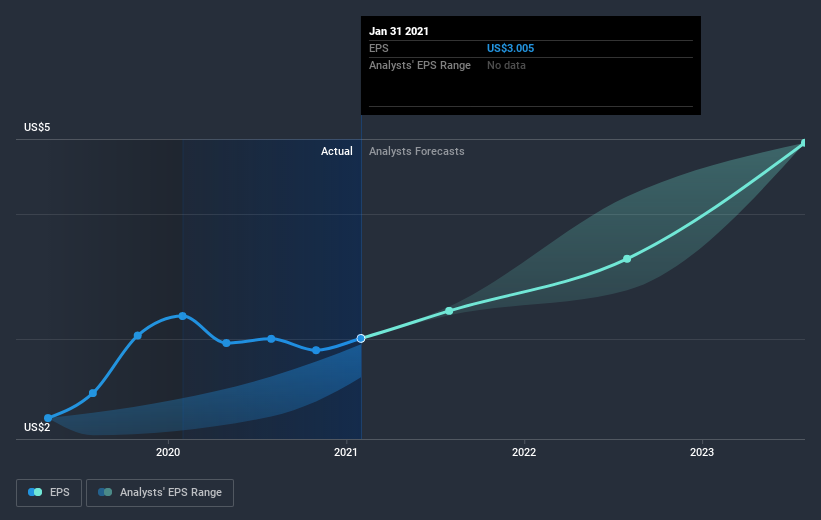Viewport: 821px width, 520px height.
Task: Select the mid-2021 forecast data point
Action: 449,311
